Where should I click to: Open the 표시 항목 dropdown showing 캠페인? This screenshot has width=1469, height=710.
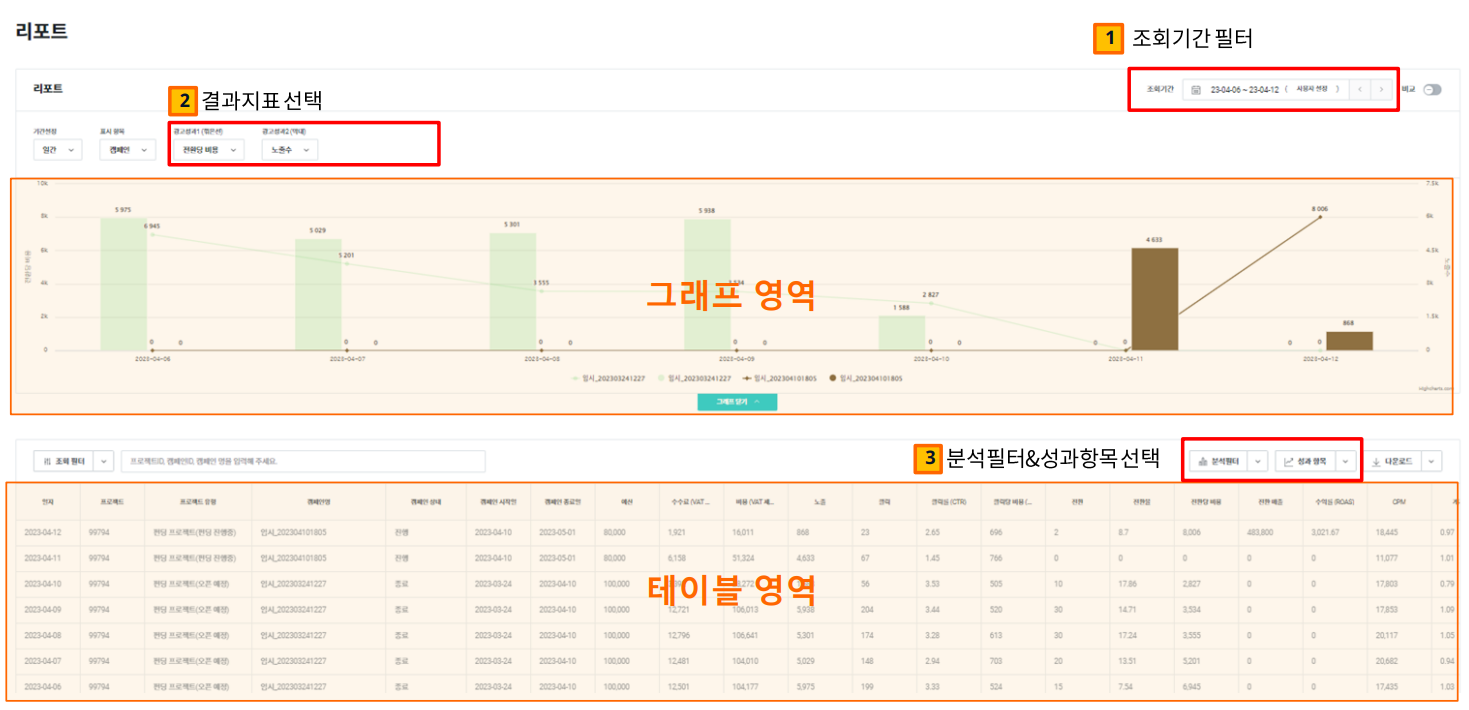click(x=127, y=150)
